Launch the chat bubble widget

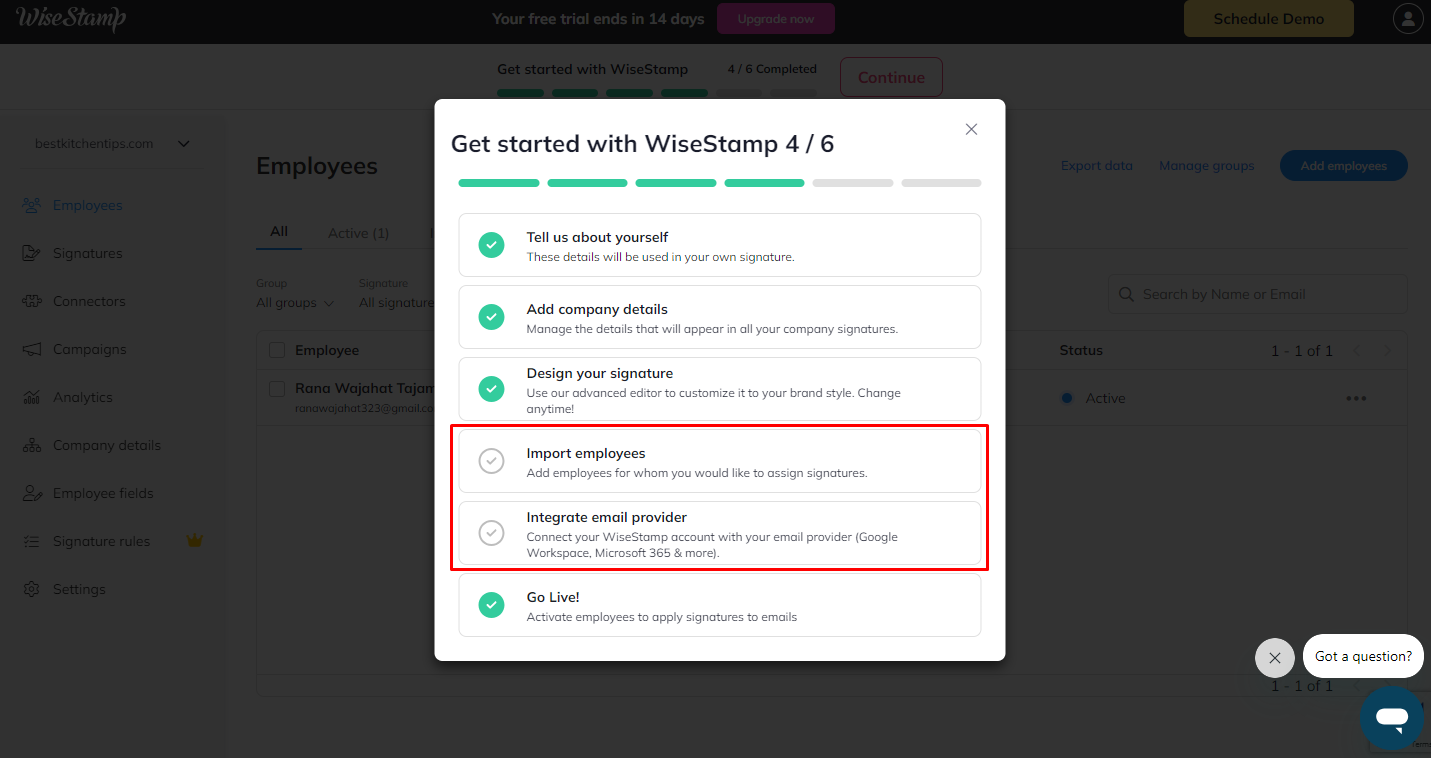(1391, 718)
